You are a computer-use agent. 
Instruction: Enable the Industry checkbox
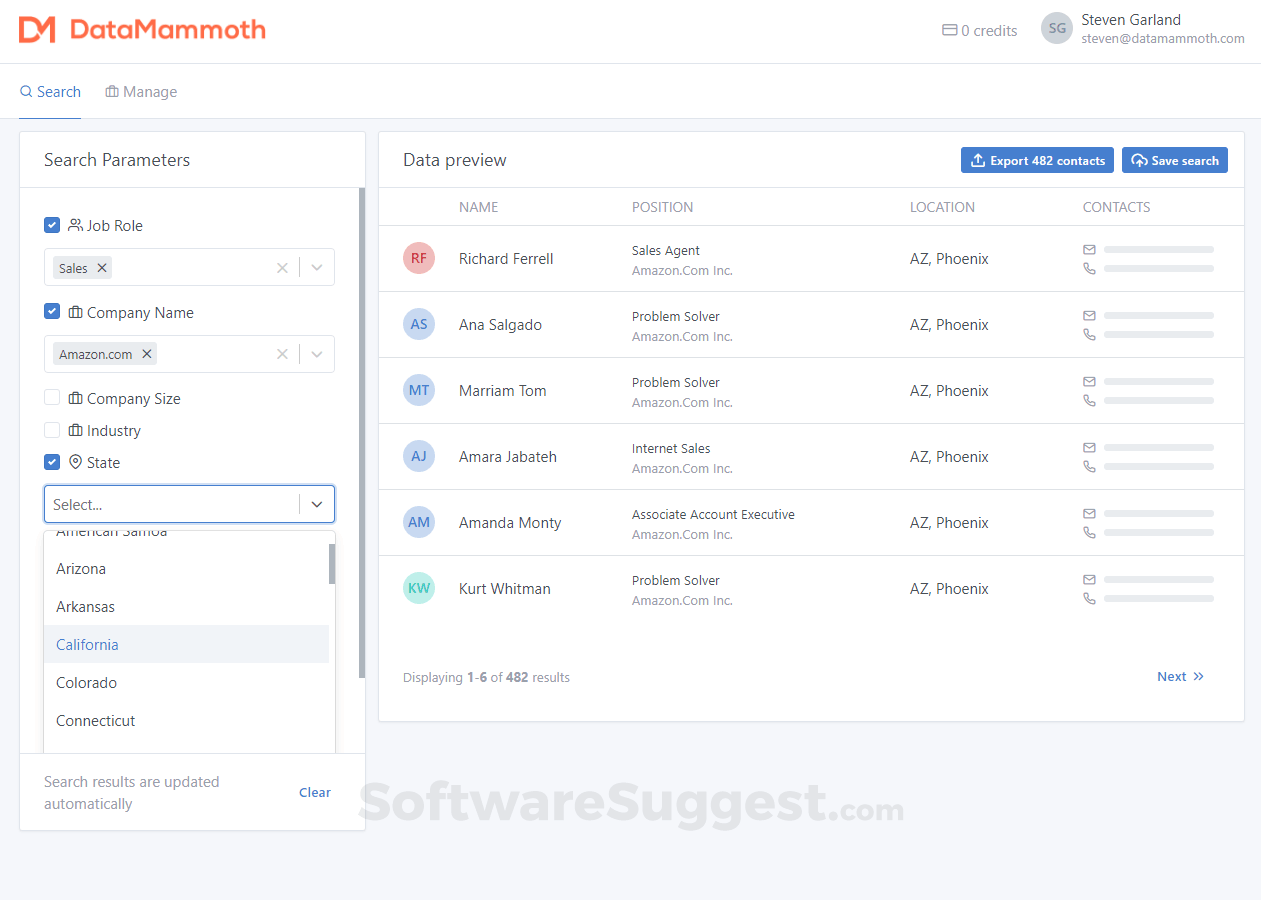52,429
